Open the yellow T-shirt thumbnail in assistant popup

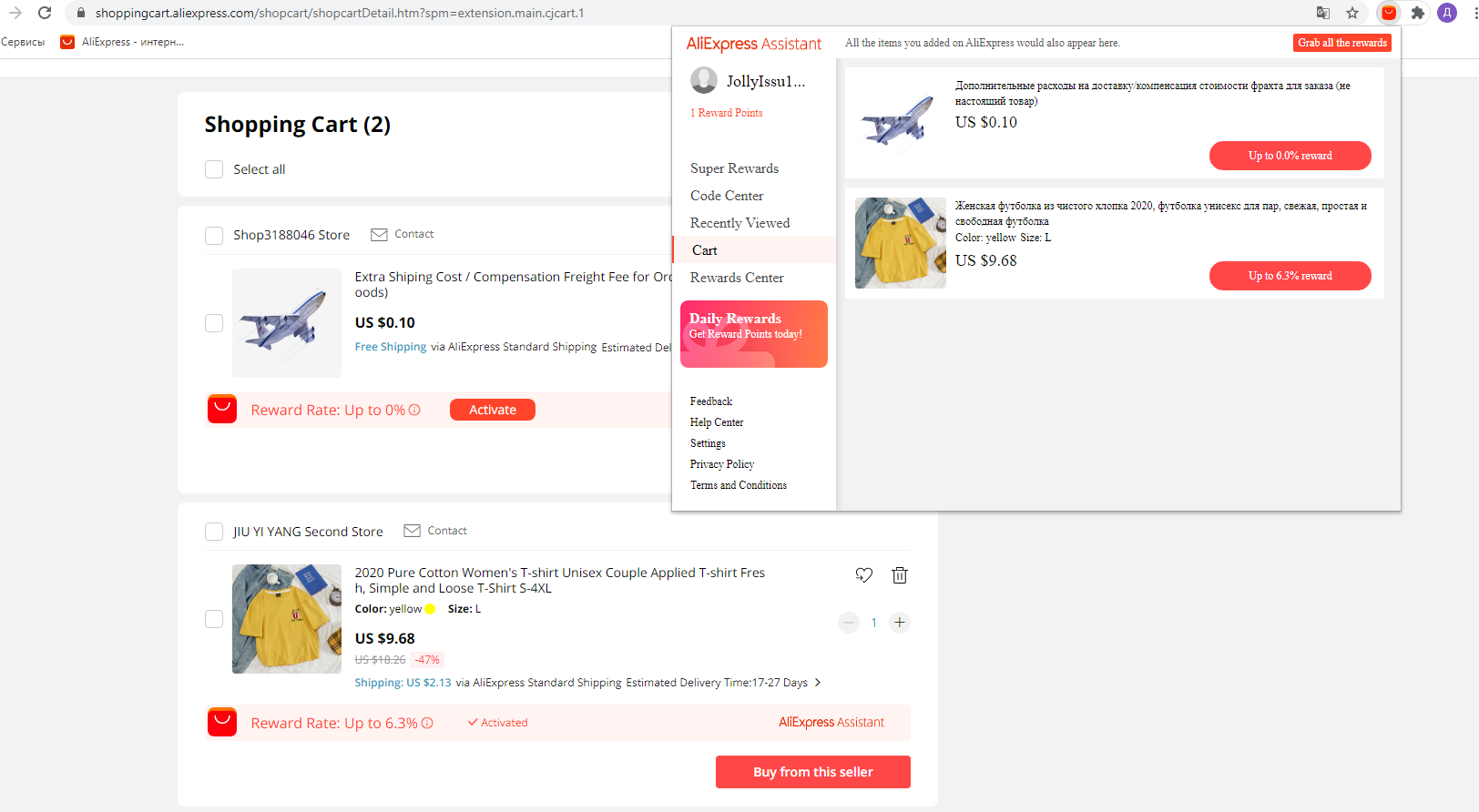point(901,243)
